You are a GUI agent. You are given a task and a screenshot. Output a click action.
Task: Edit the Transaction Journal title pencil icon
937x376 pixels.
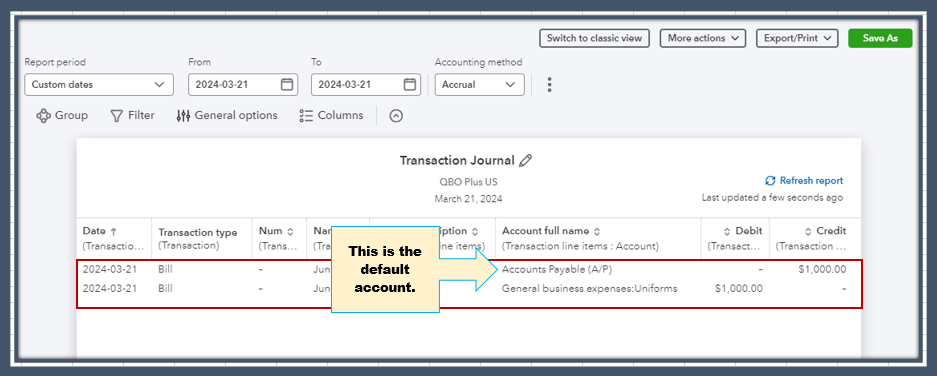coord(525,160)
